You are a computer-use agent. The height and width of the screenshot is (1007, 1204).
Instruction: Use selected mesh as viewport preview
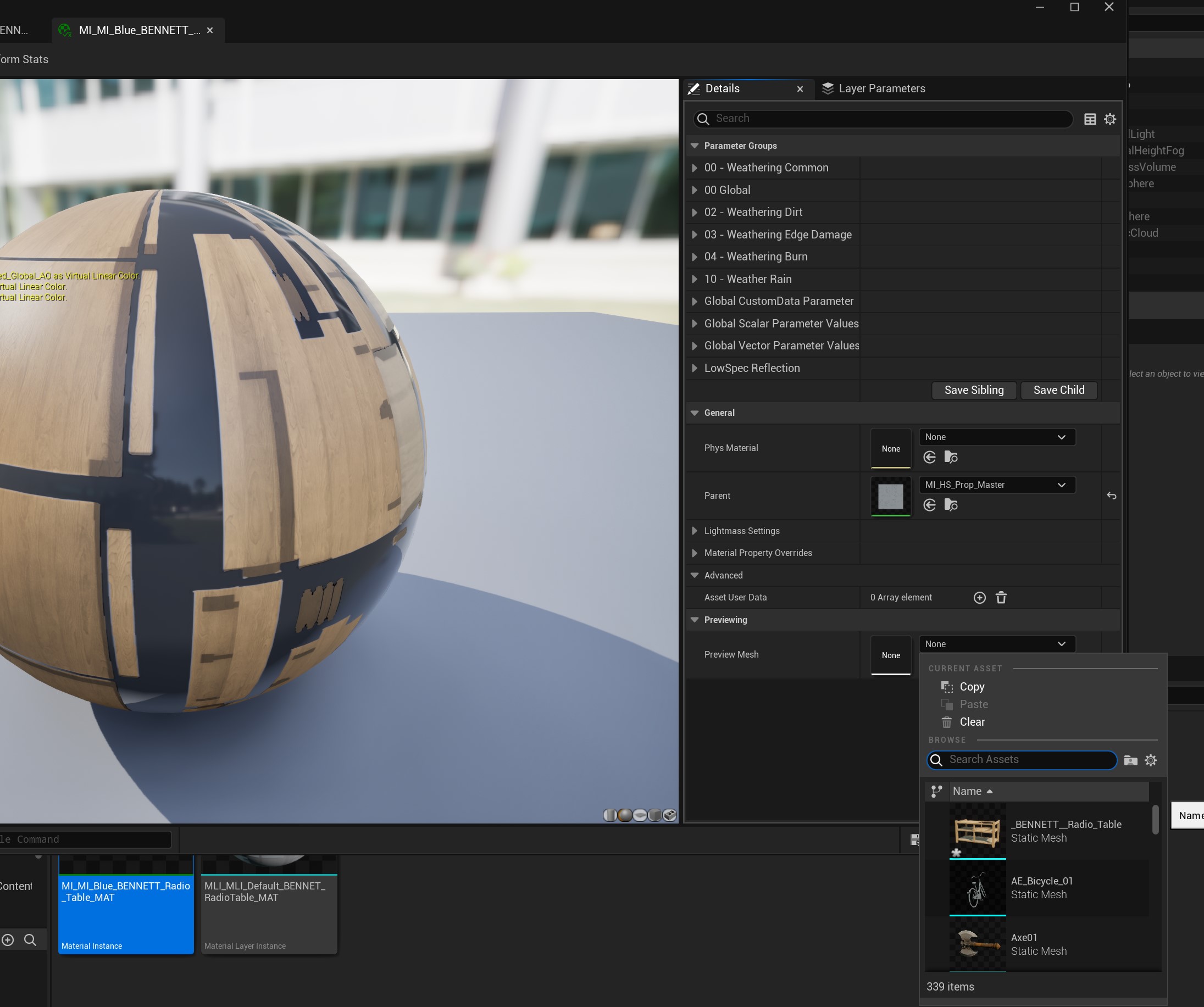tap(670, 815)
